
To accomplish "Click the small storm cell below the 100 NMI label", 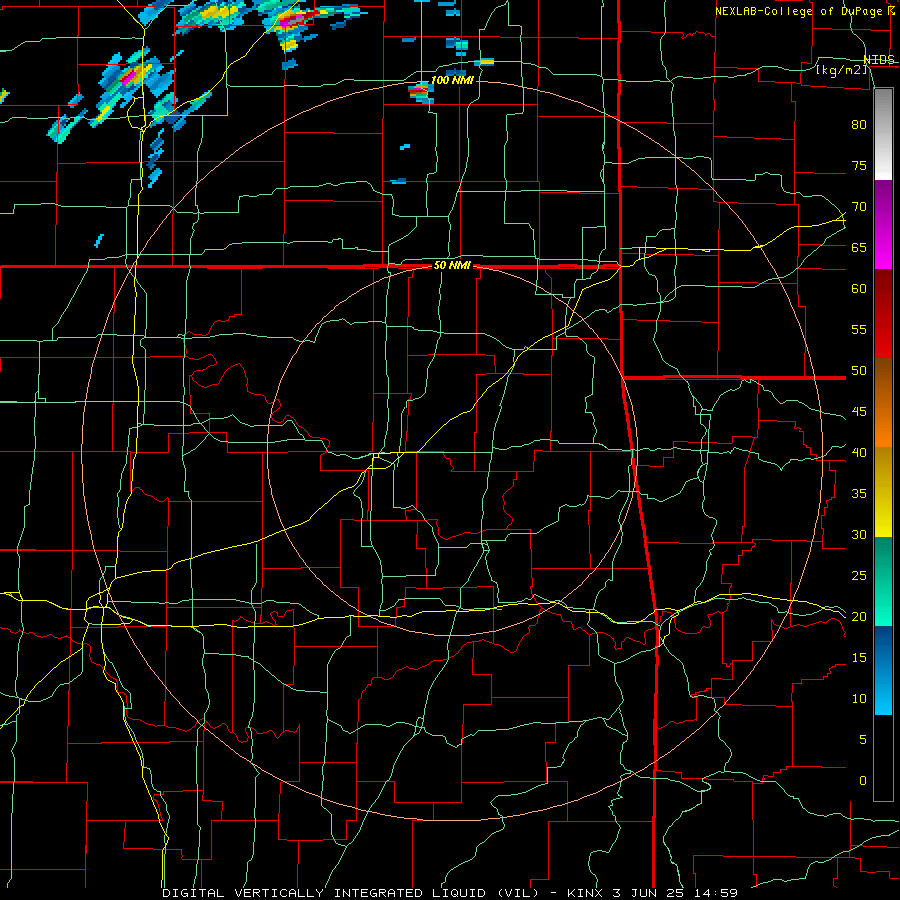I will [421, 93].
